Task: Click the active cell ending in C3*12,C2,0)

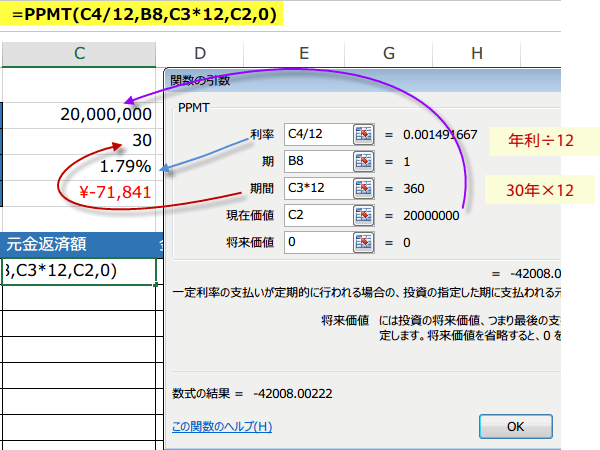Action: pyautogui.click(x=79, y=271)
